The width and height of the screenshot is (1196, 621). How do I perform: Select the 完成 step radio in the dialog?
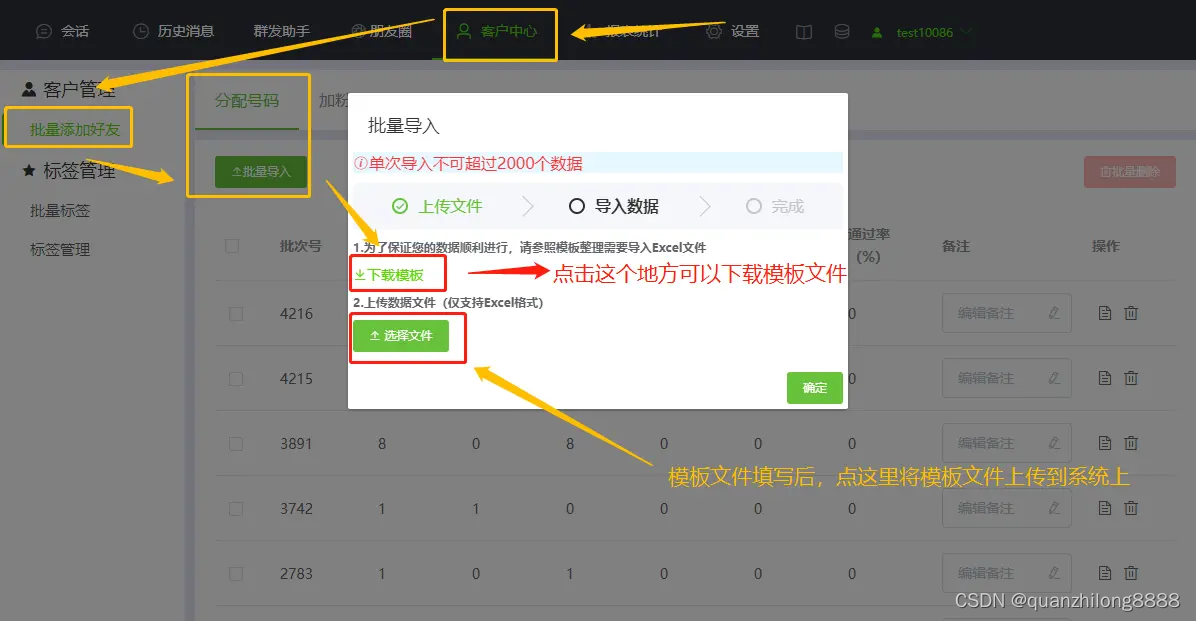[x=753, y=206]
